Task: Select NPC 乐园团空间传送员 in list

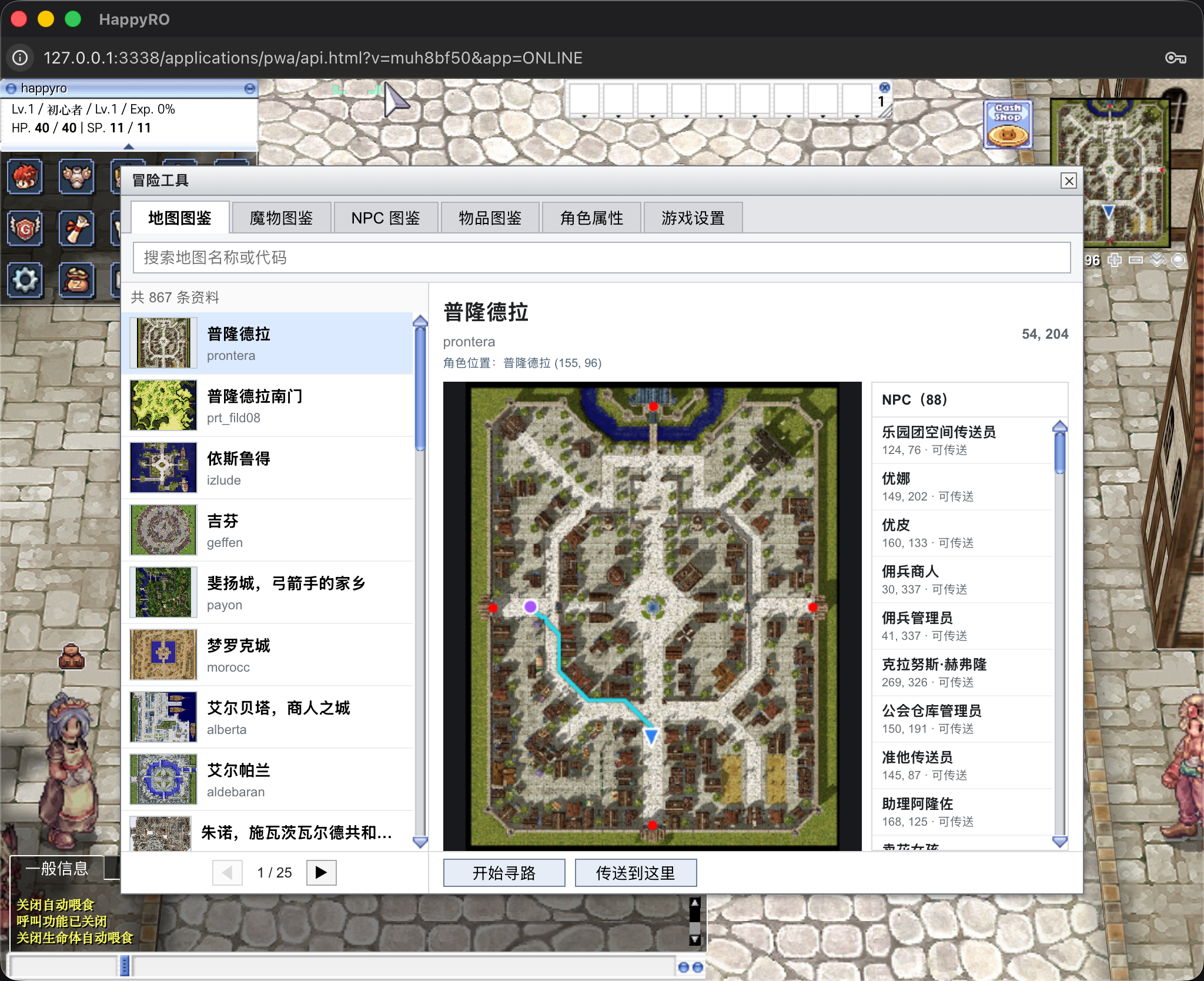Action: 962,441
